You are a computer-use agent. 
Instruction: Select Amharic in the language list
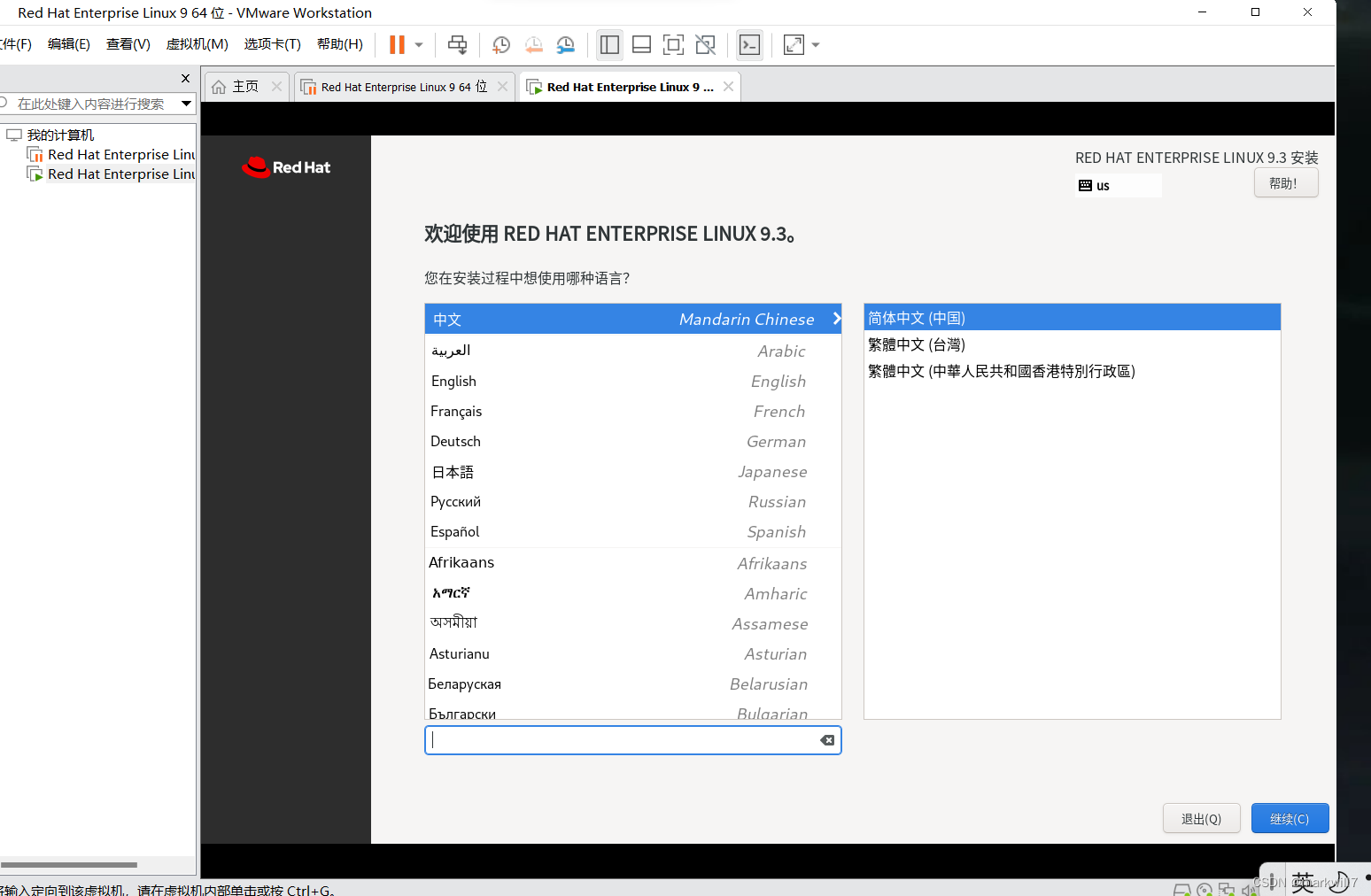click(632, 593)
